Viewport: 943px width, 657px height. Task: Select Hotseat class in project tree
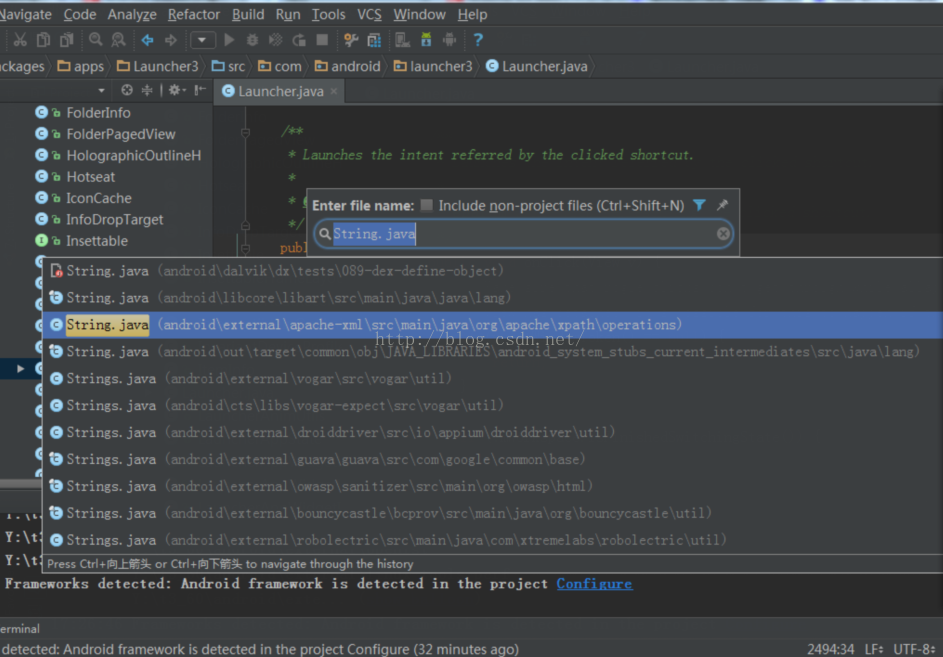click(x=90, y=177)
